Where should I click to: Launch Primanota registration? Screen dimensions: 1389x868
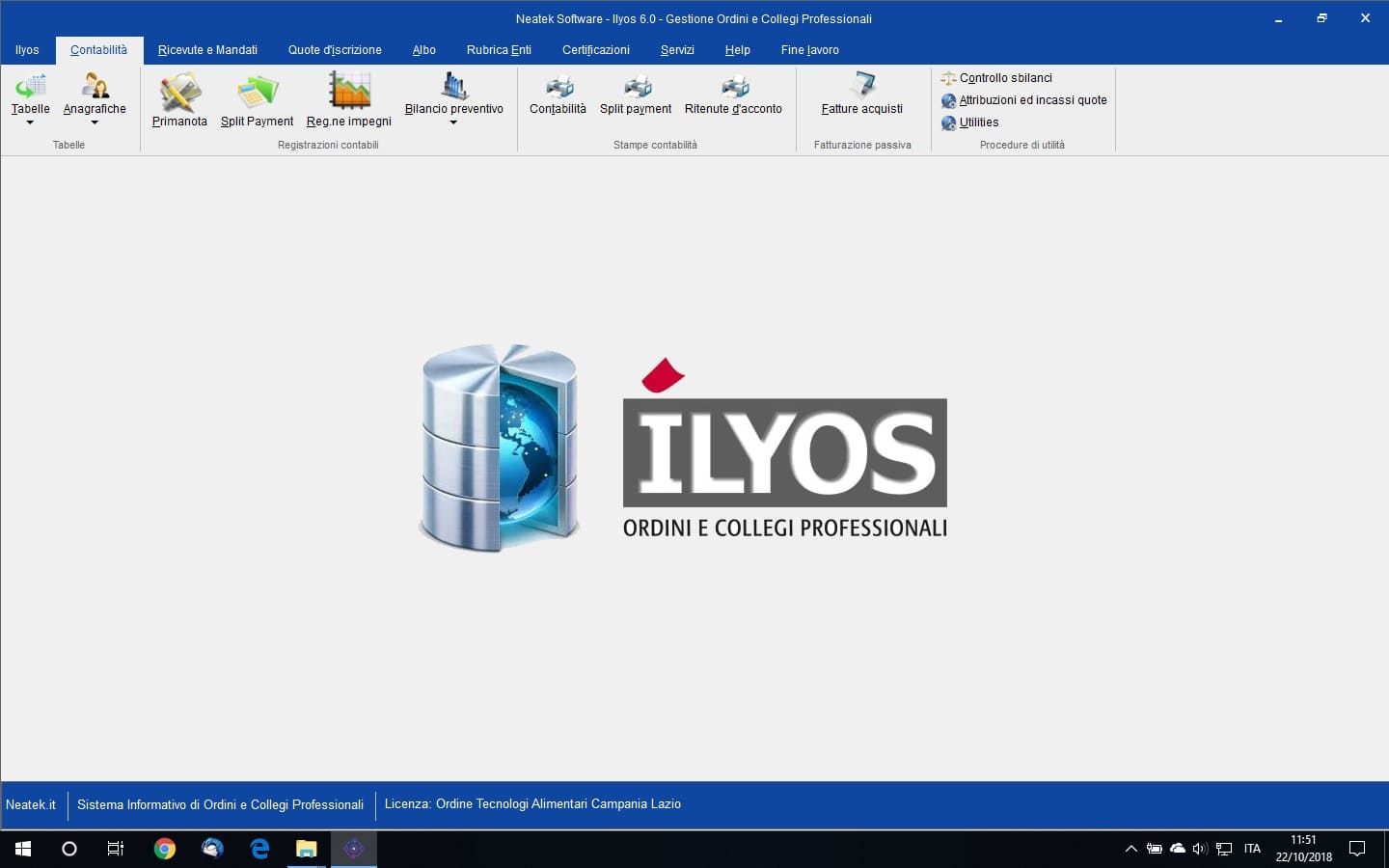point(179,100)
